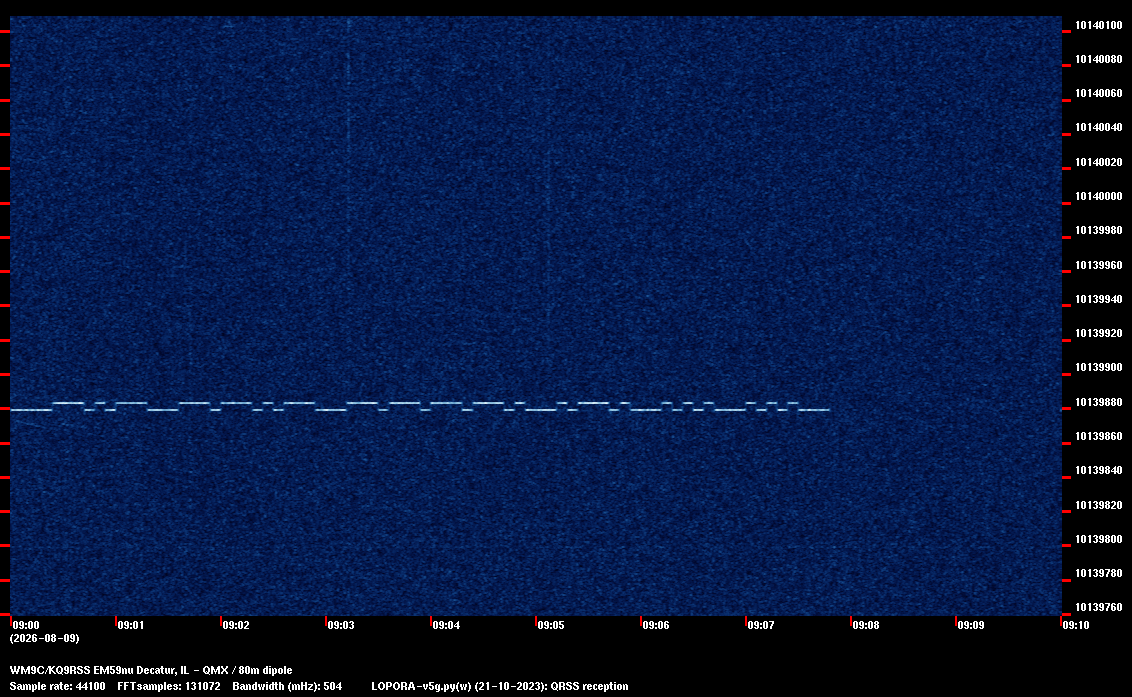Click the Bandwidth (mHz): 504 text
The image size is (1132, 697).
pyautogui.click(x=287, y=686)
